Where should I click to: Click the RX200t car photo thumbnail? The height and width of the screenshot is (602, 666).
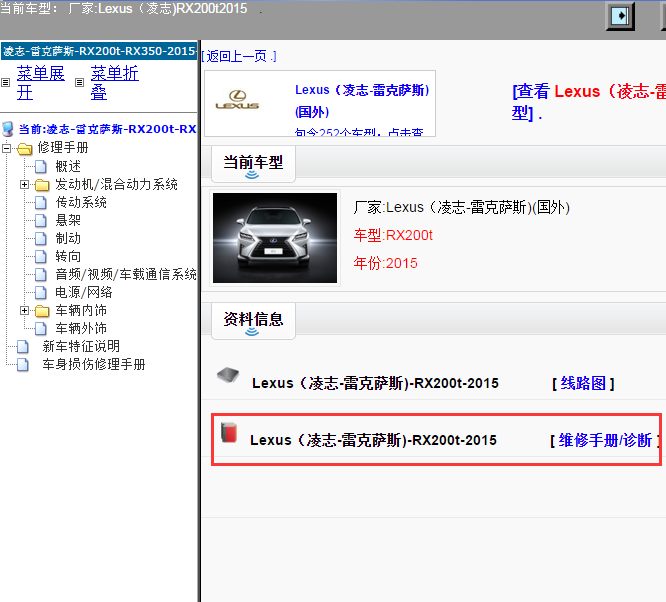(x=275, y=238)
